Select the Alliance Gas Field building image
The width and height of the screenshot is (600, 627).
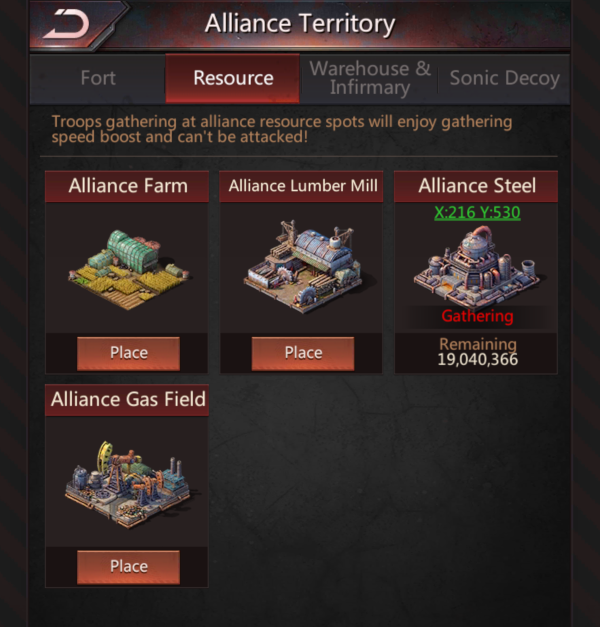(129, 484)
